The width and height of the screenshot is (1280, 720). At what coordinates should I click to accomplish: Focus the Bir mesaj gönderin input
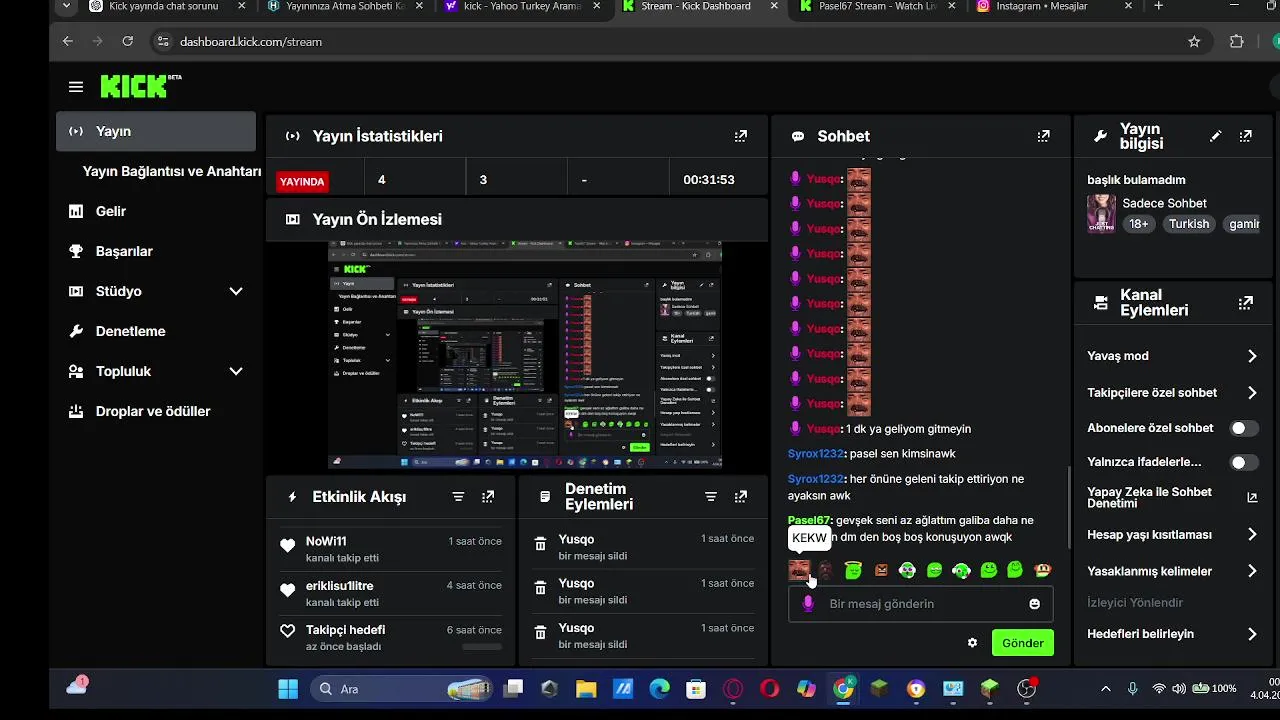tap(920, 604)
